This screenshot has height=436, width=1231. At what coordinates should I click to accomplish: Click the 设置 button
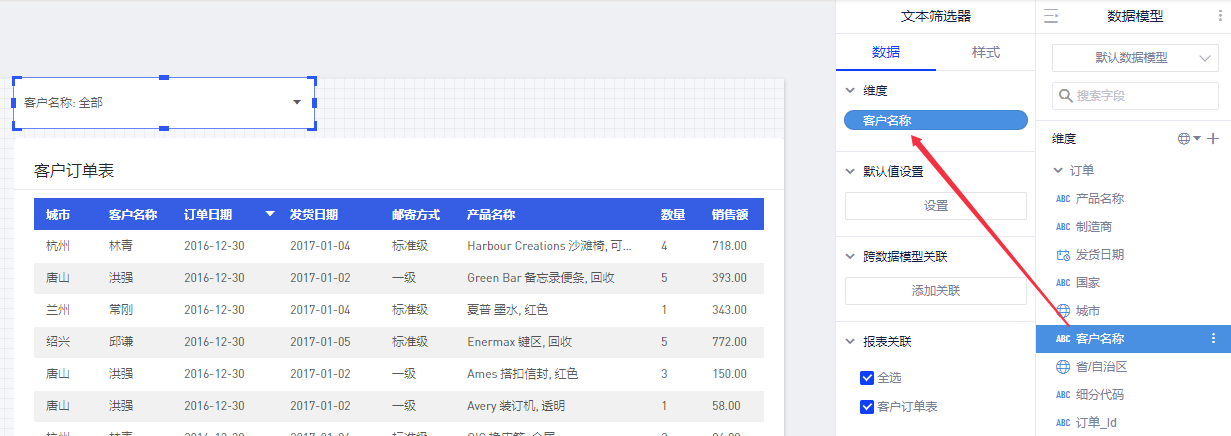(x=935, y=206)
